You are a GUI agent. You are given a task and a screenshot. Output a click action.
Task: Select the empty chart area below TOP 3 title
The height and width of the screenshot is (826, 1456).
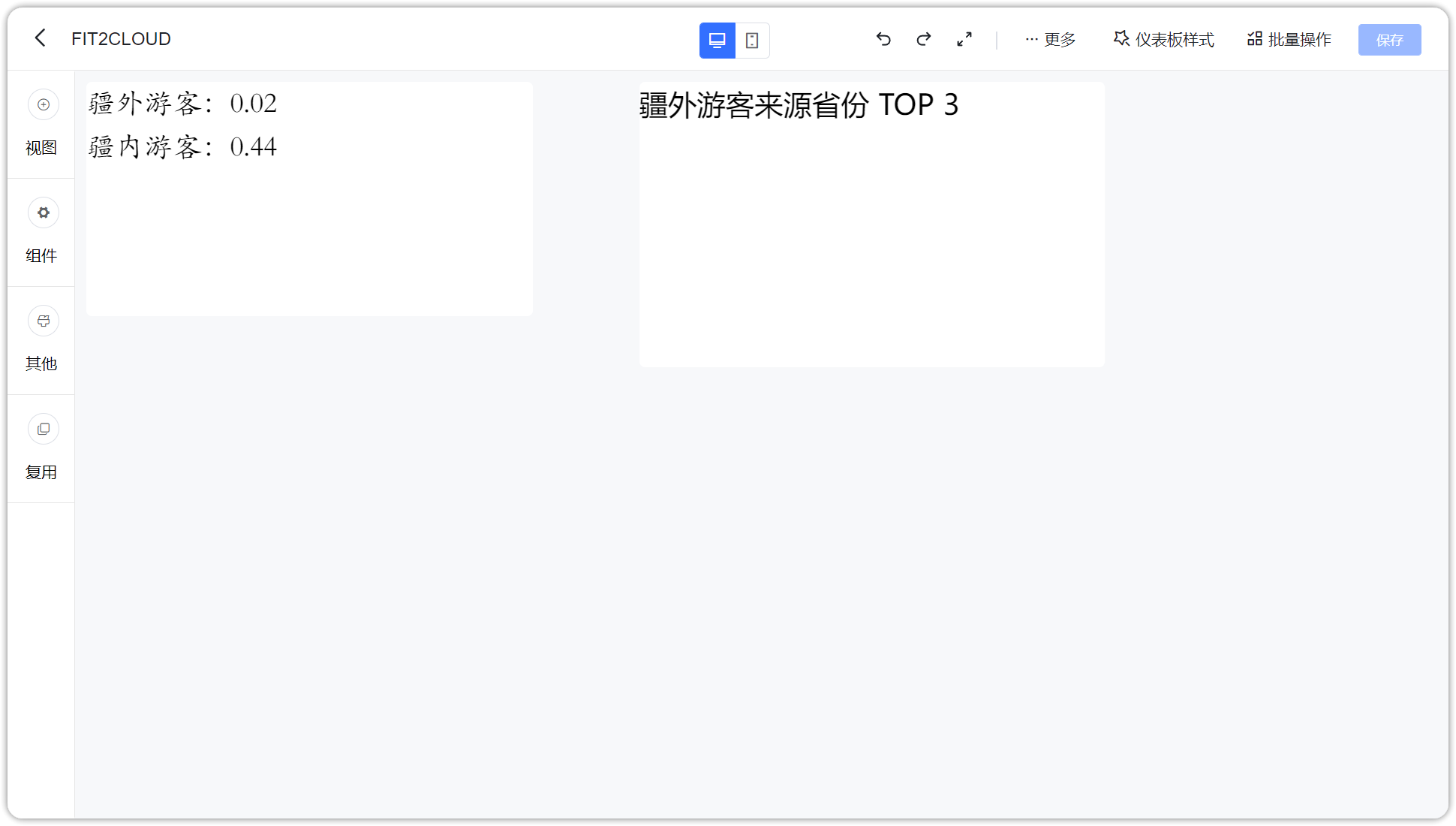(x=871, y=246)
